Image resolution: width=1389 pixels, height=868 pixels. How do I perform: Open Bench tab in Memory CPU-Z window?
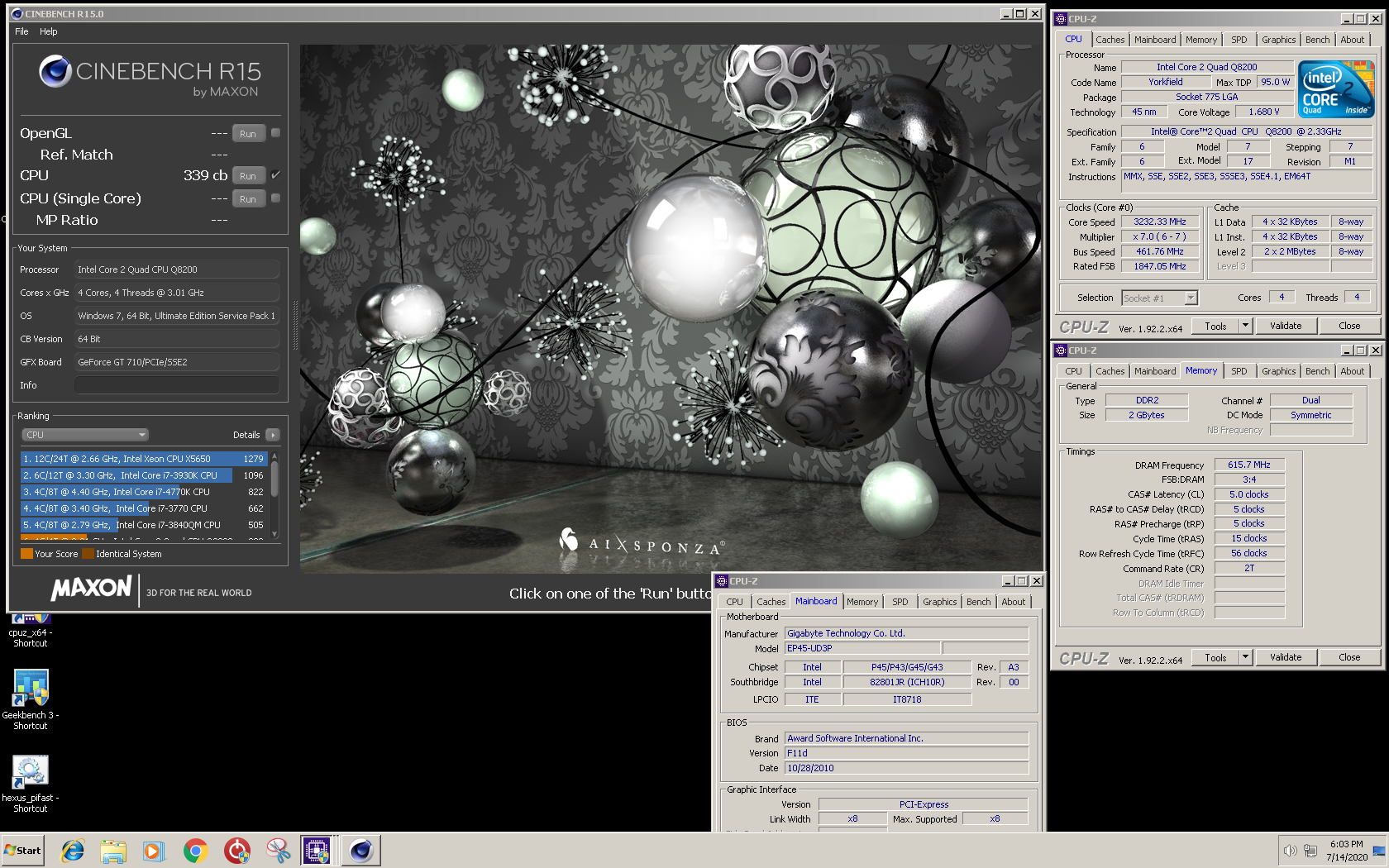tap(1317, 371)
